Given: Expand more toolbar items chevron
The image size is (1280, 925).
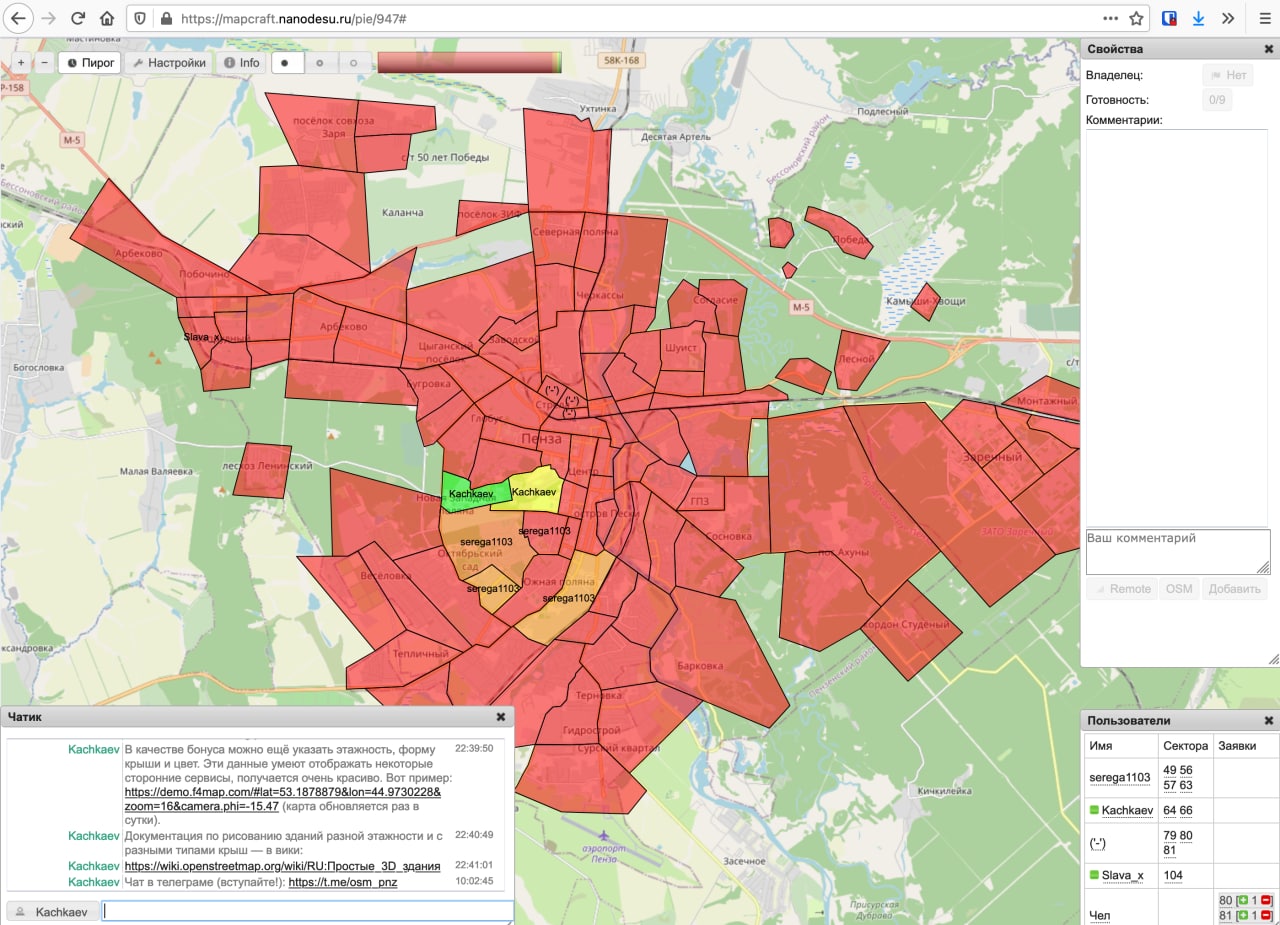Looking at the screenshot, I should point(1228,18).
